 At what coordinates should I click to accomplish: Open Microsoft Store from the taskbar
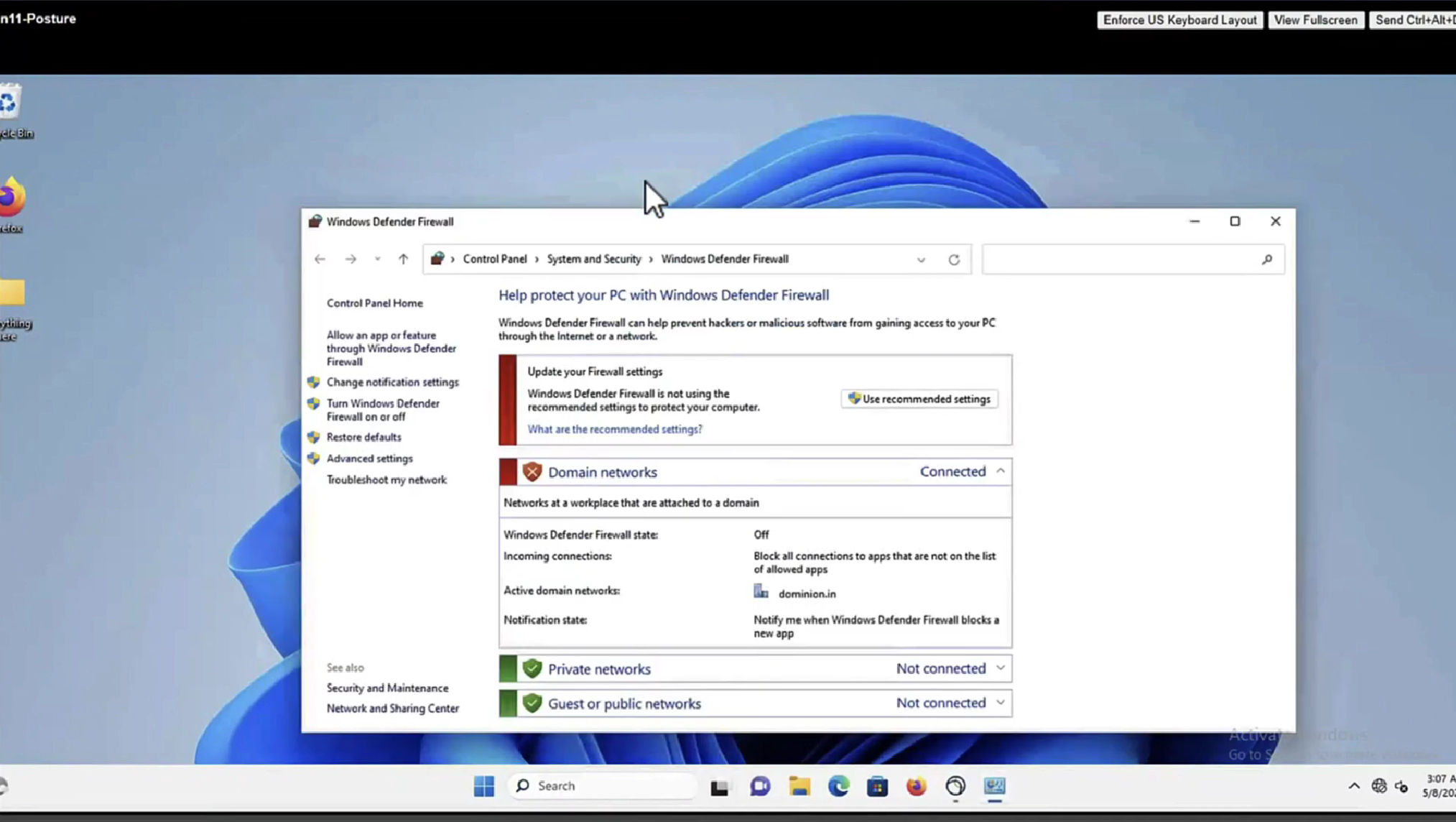coord(877,786)
